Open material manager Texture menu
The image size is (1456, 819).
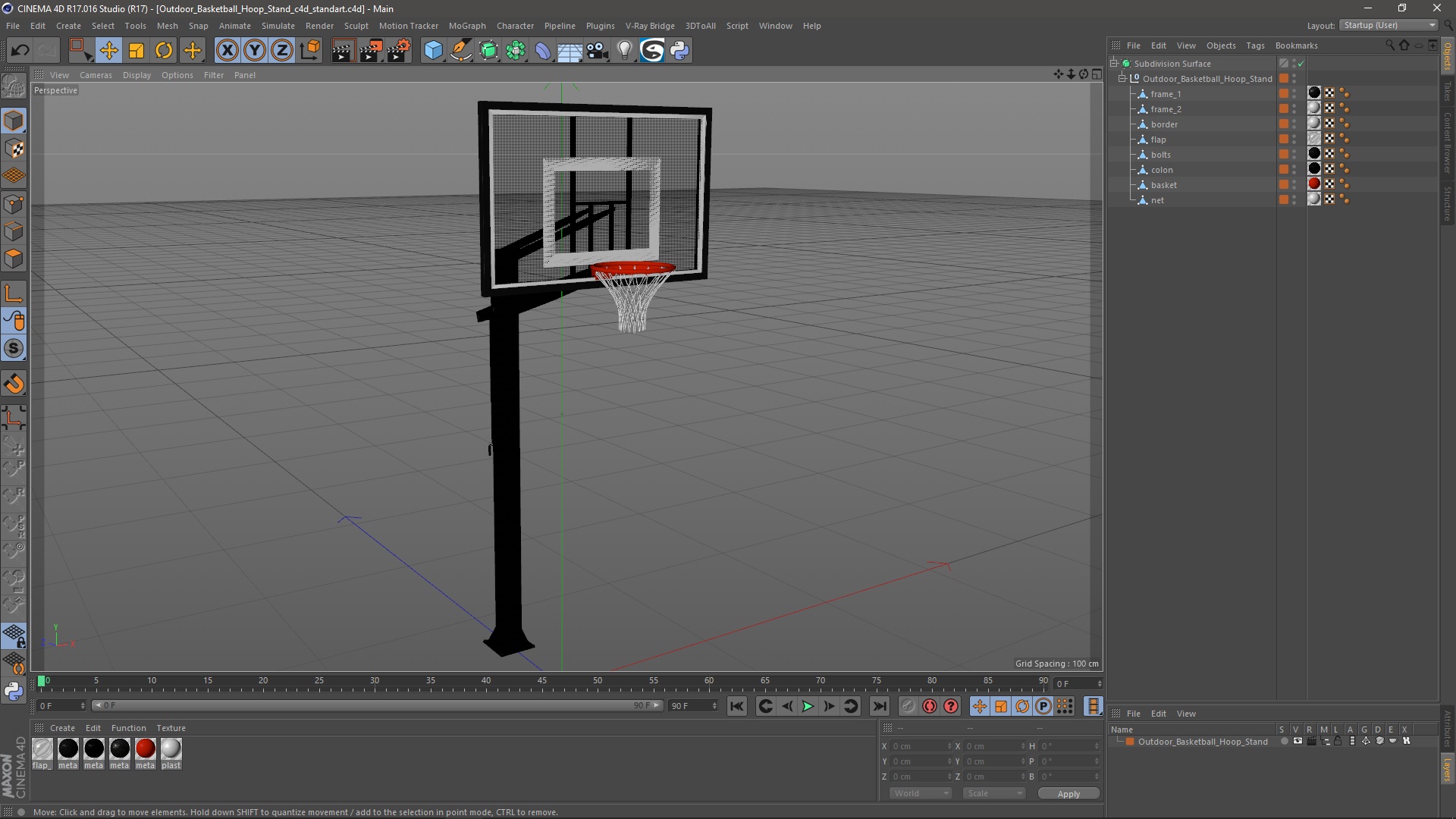coord(171,728)
